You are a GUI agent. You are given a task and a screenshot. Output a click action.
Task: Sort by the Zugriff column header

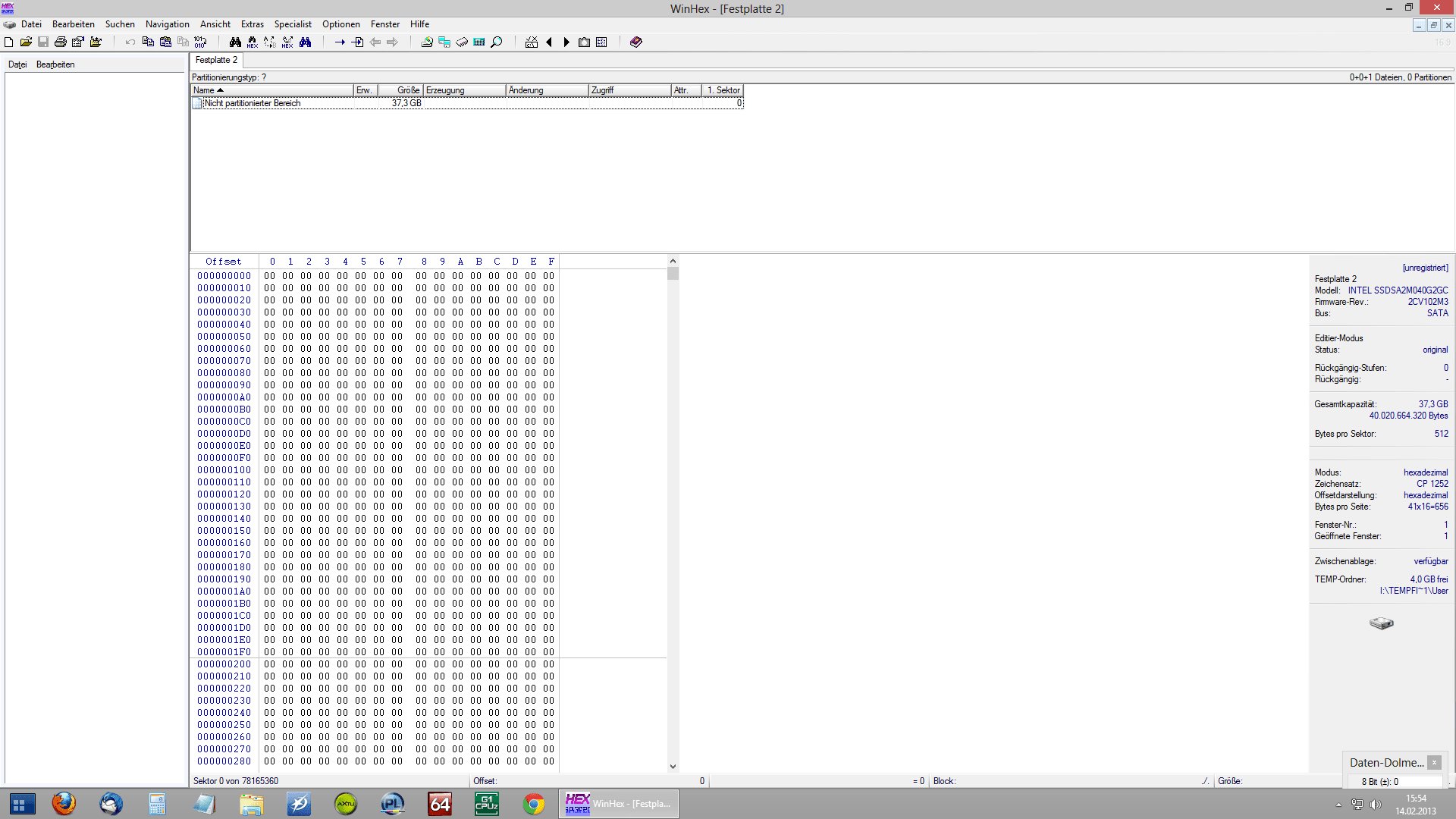[629, 90]
